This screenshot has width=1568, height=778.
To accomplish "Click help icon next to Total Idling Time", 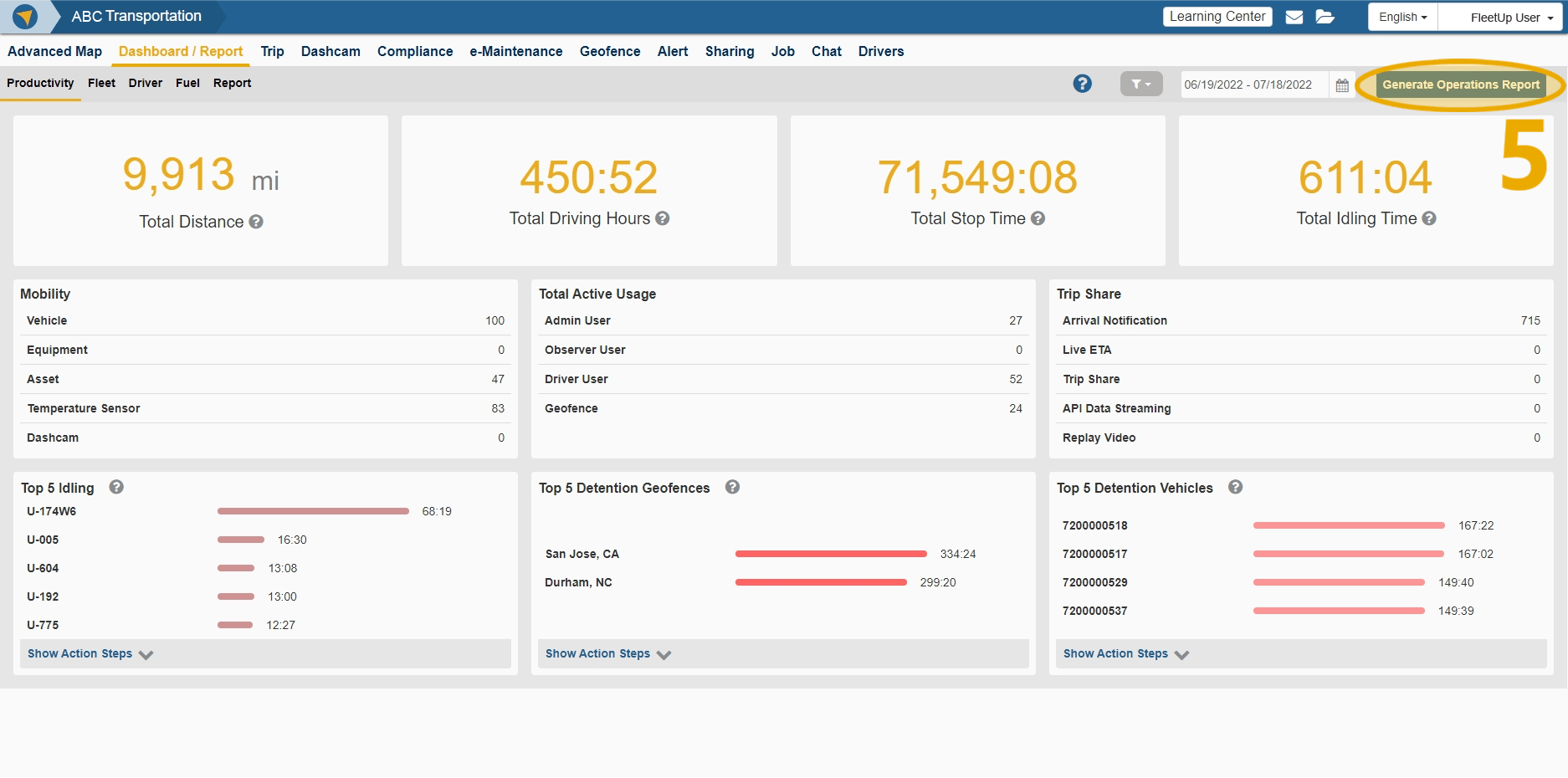I will point(1429,218).
